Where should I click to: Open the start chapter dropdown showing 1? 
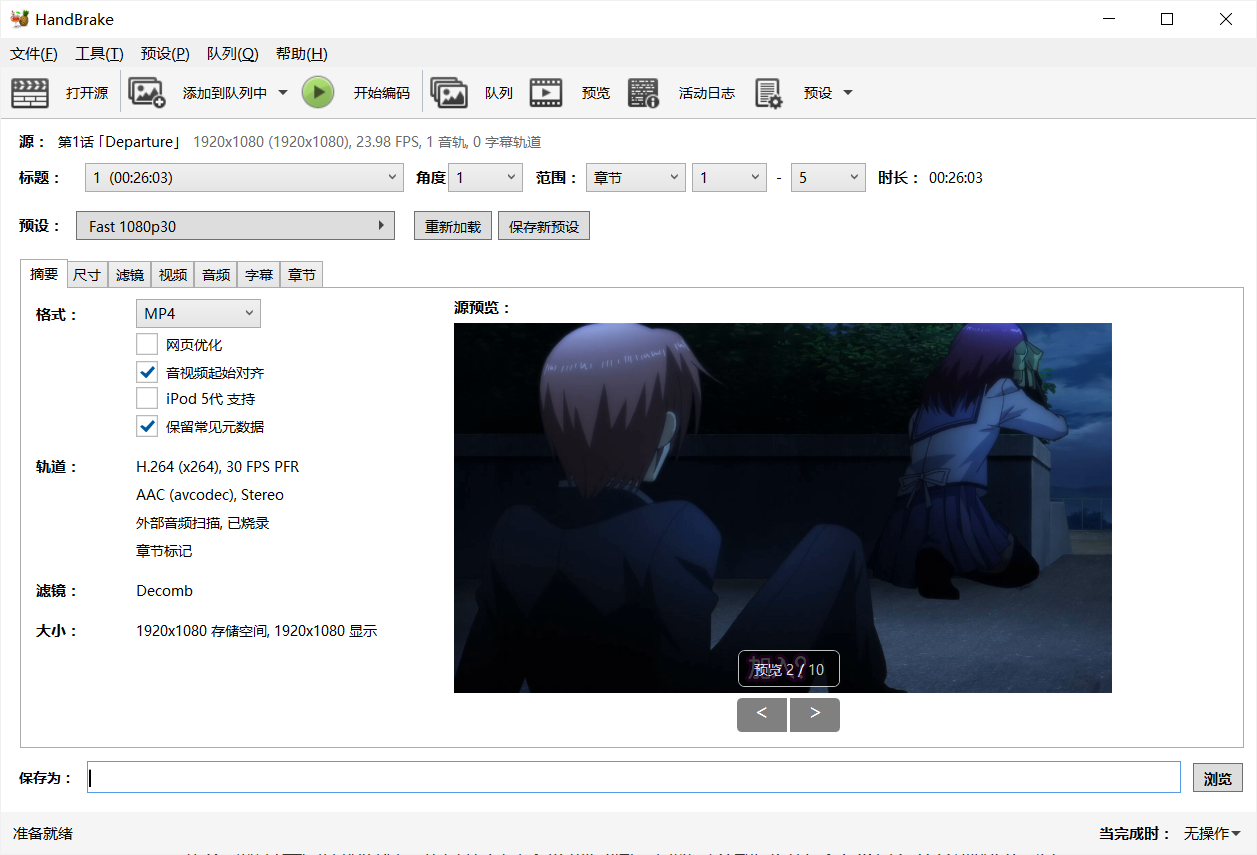(729, 178)
